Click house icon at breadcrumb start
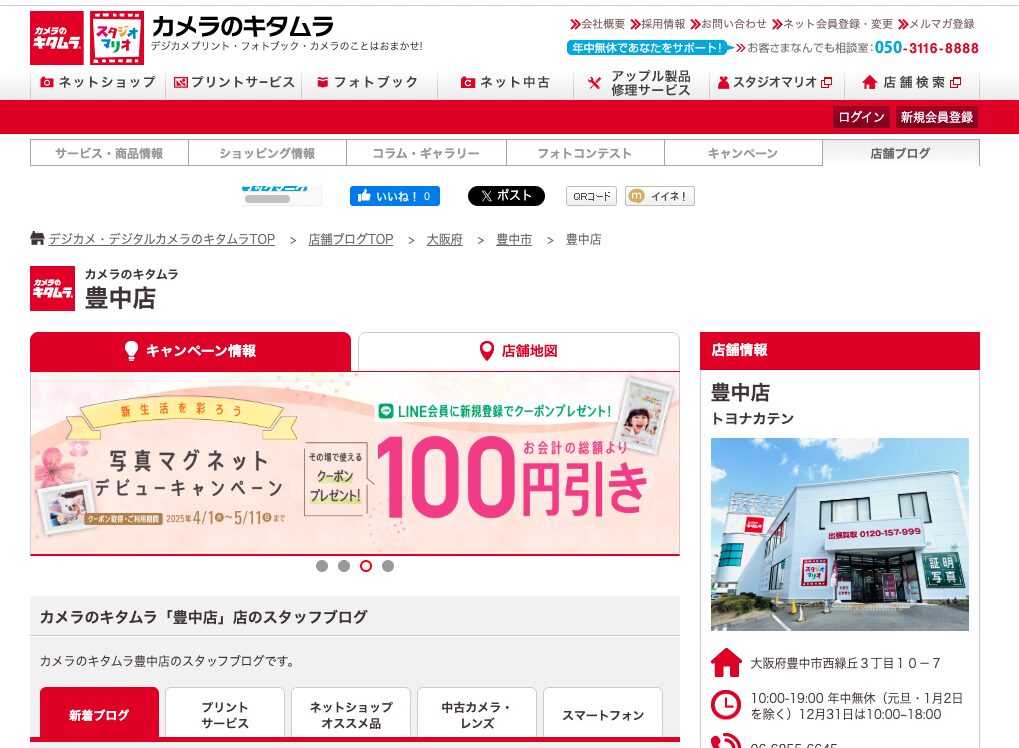 tap(37, 239)
